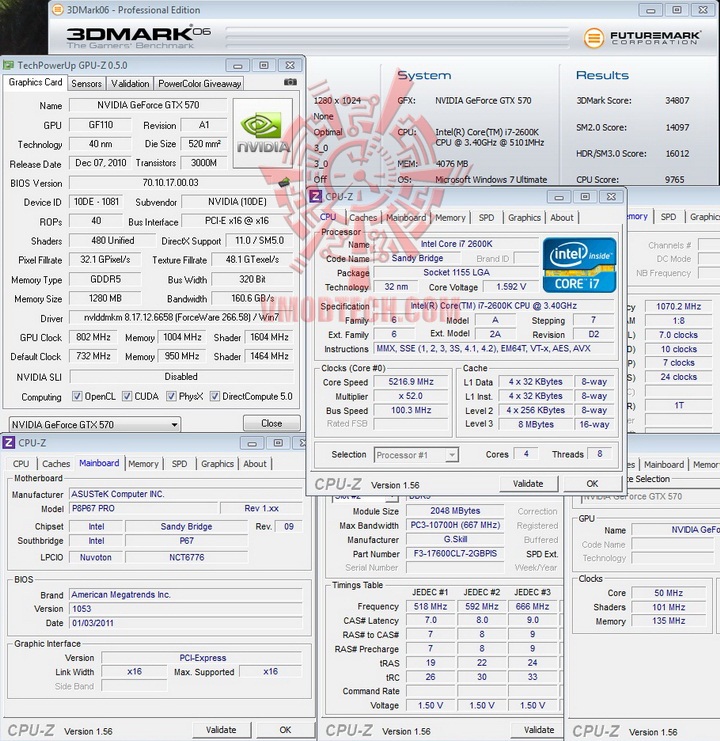This screenshot has height=741, width=720.
Task: Click the GPU-Z Name field GeForce GTX 570
Action: click(x=148, y=105)
